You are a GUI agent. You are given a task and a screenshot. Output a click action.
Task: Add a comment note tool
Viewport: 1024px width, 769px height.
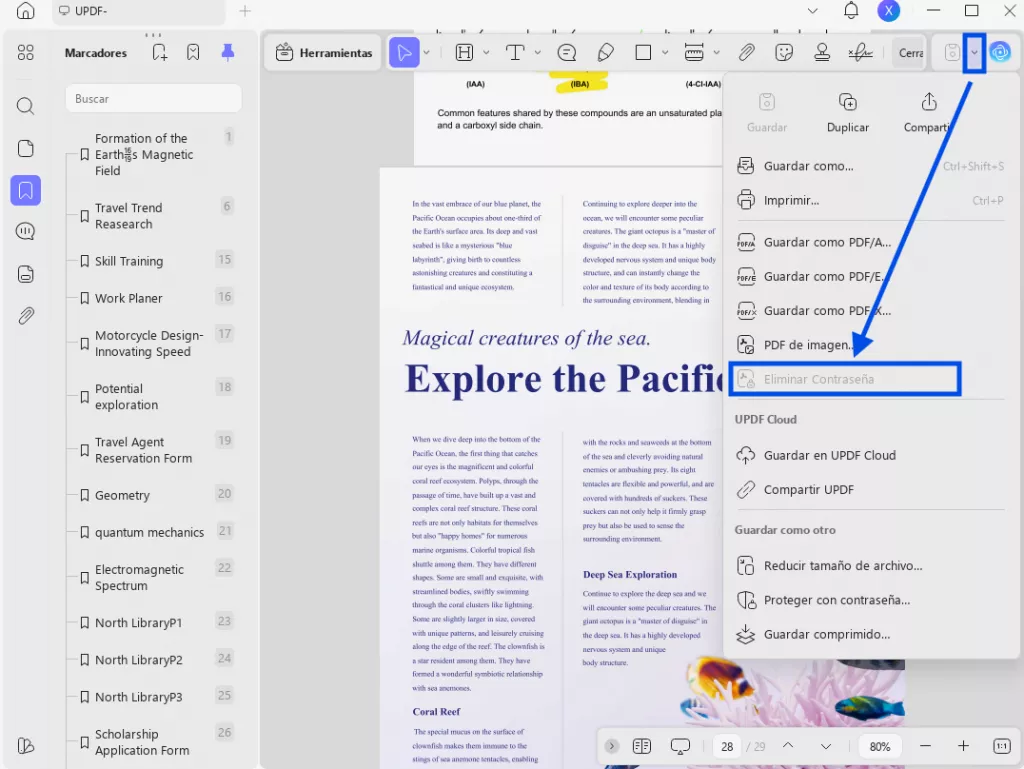[x=567, y=53]
